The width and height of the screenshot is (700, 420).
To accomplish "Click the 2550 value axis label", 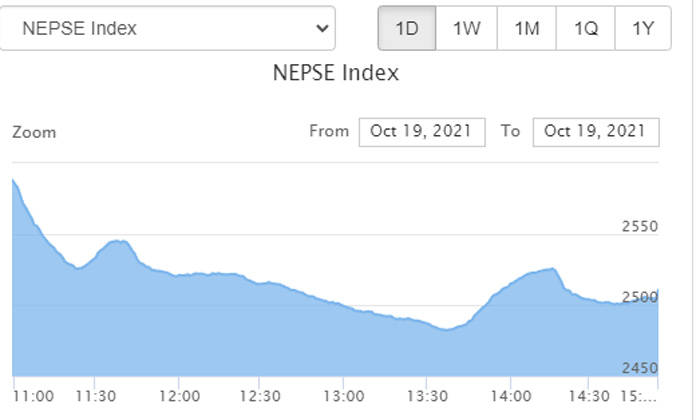I will coord(639,227).
